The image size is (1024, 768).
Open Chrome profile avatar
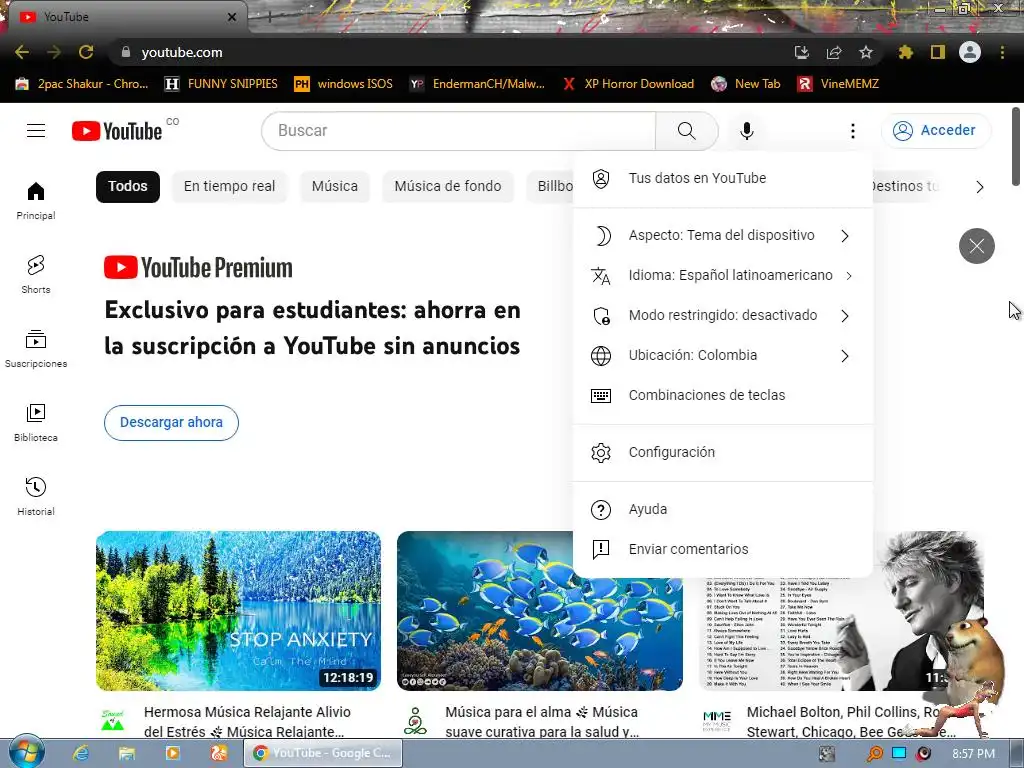click(x=970, y=52)
